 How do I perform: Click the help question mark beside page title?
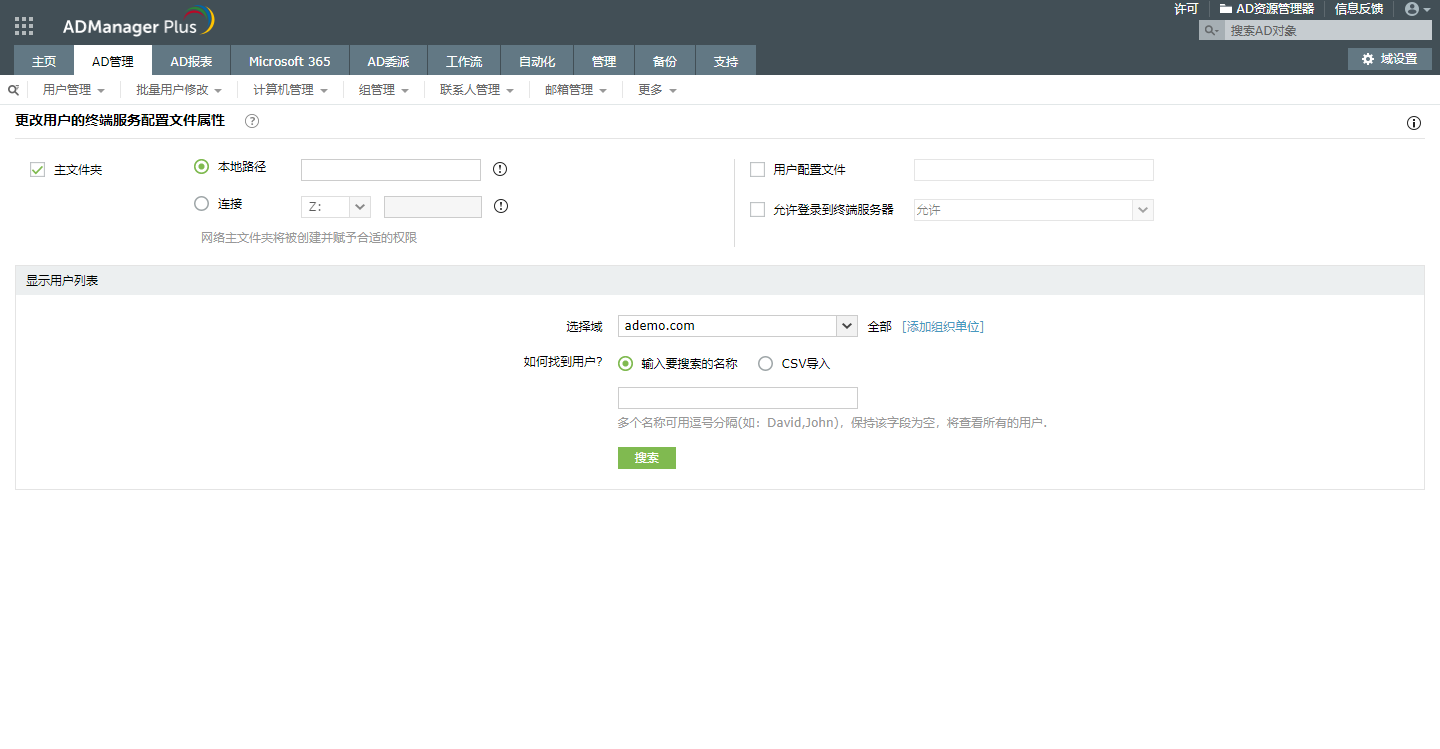tap(252, 121)
